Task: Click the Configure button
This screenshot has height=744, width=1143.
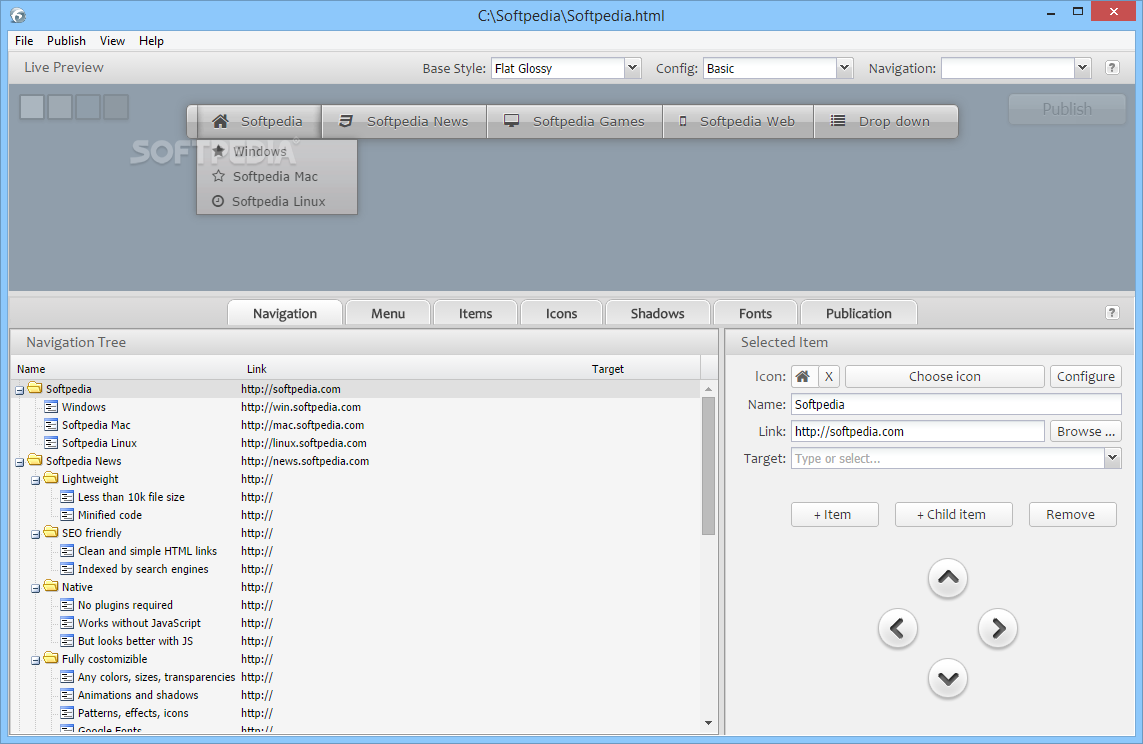Action: click(1085, 377)
